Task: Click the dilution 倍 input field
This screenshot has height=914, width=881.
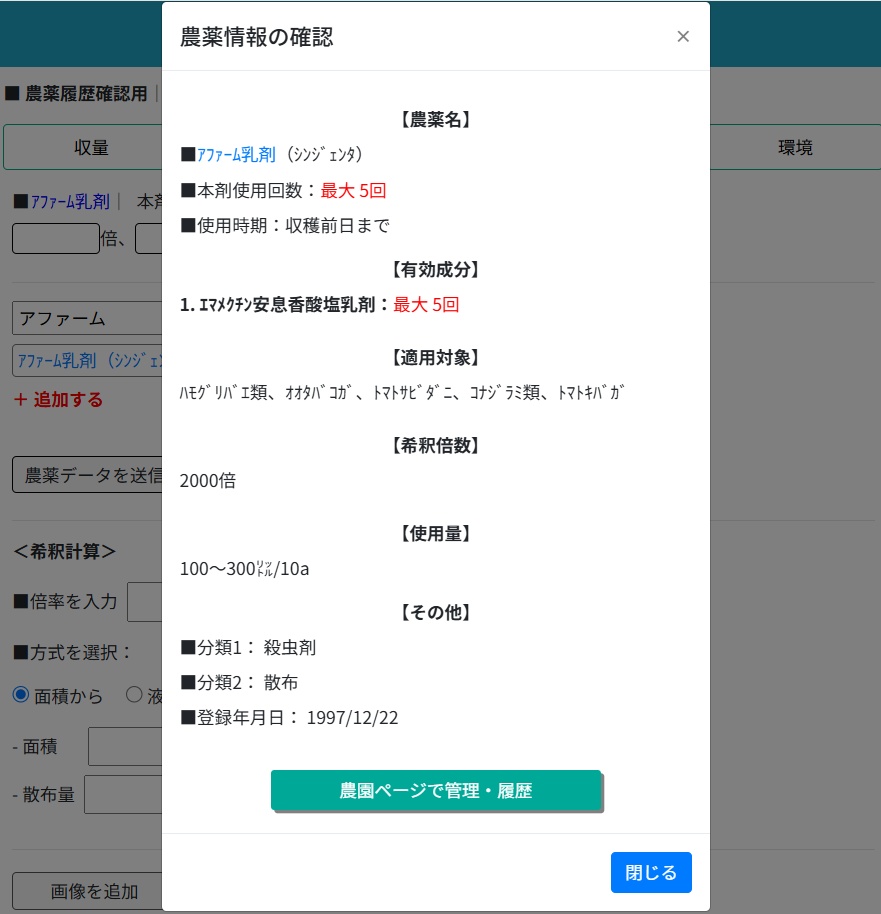Action: [56, 238]
